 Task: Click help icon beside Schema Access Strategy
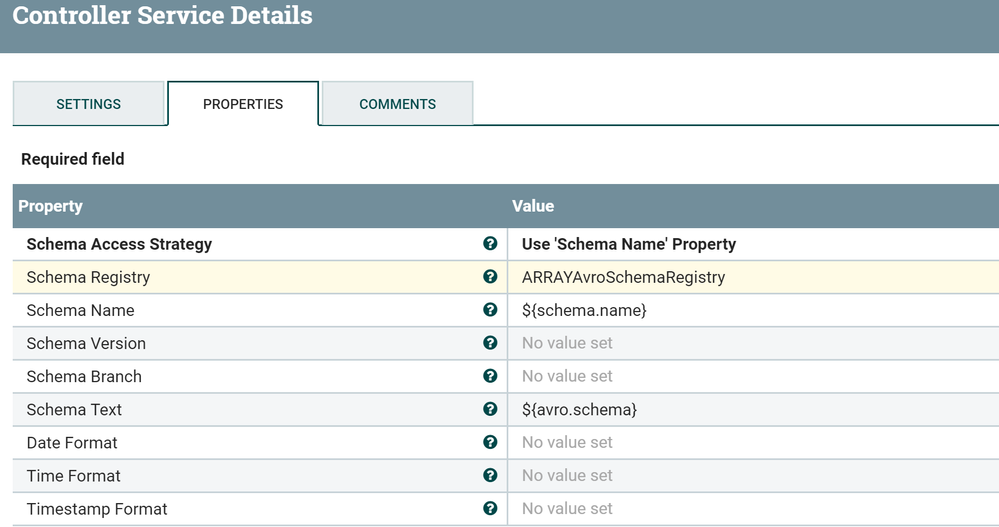click(490, 244)
